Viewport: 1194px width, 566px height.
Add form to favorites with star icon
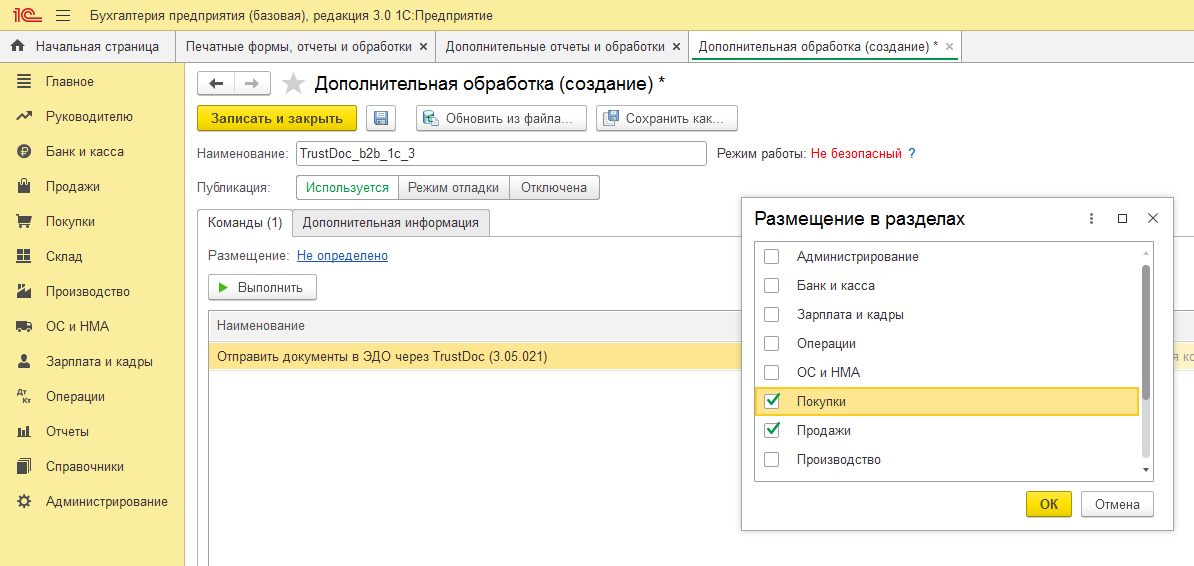293,84
